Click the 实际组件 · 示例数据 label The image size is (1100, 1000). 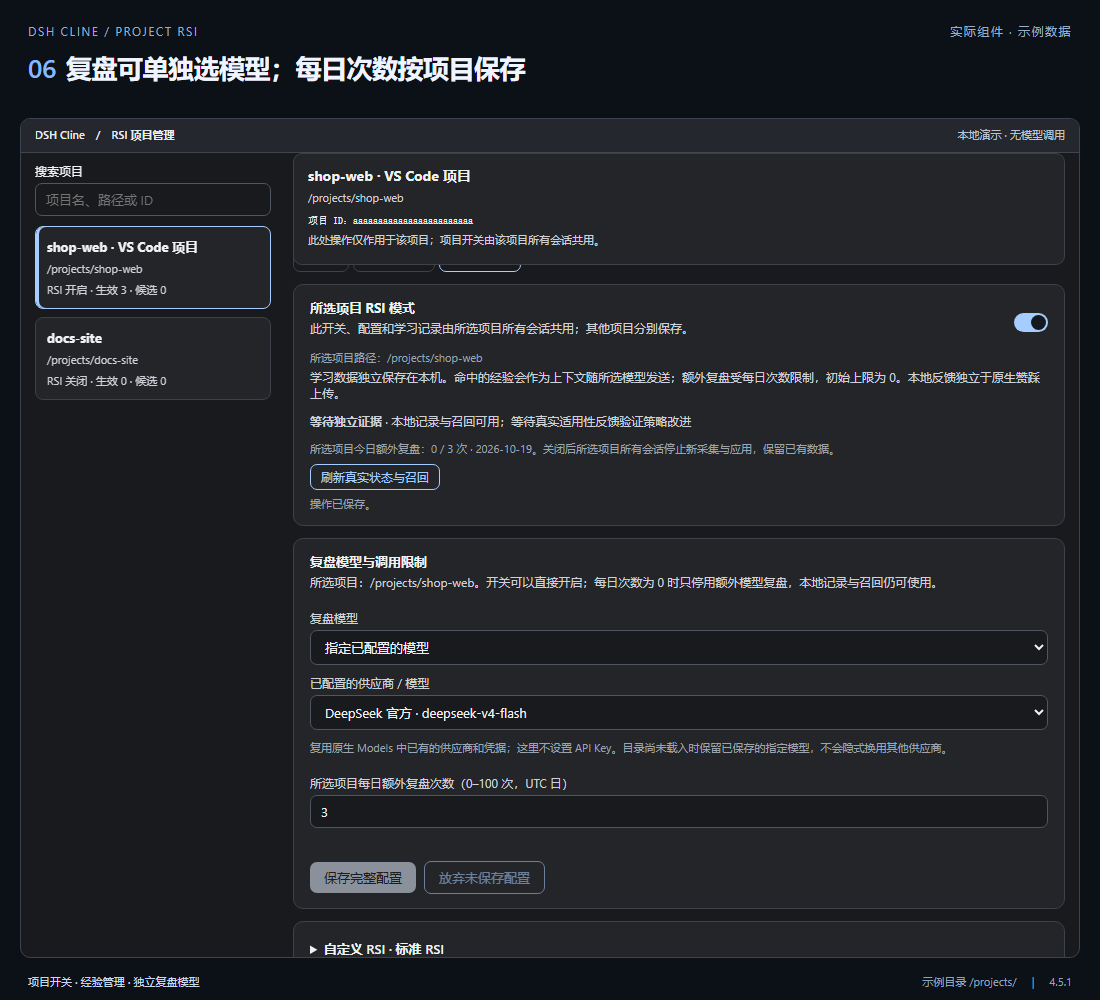coord(1010,32)
